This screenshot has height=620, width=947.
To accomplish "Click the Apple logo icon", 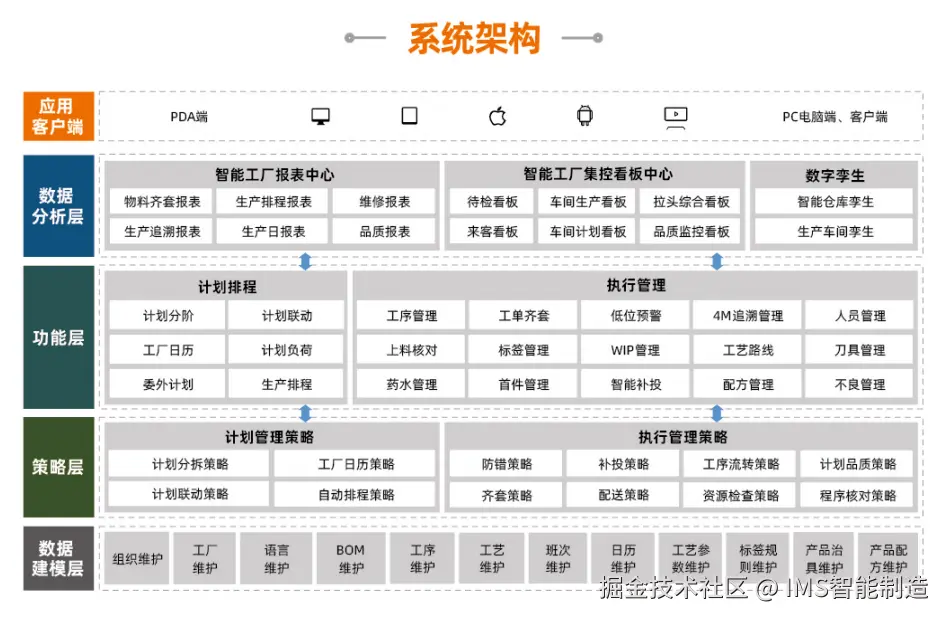I will pos(498,115).
